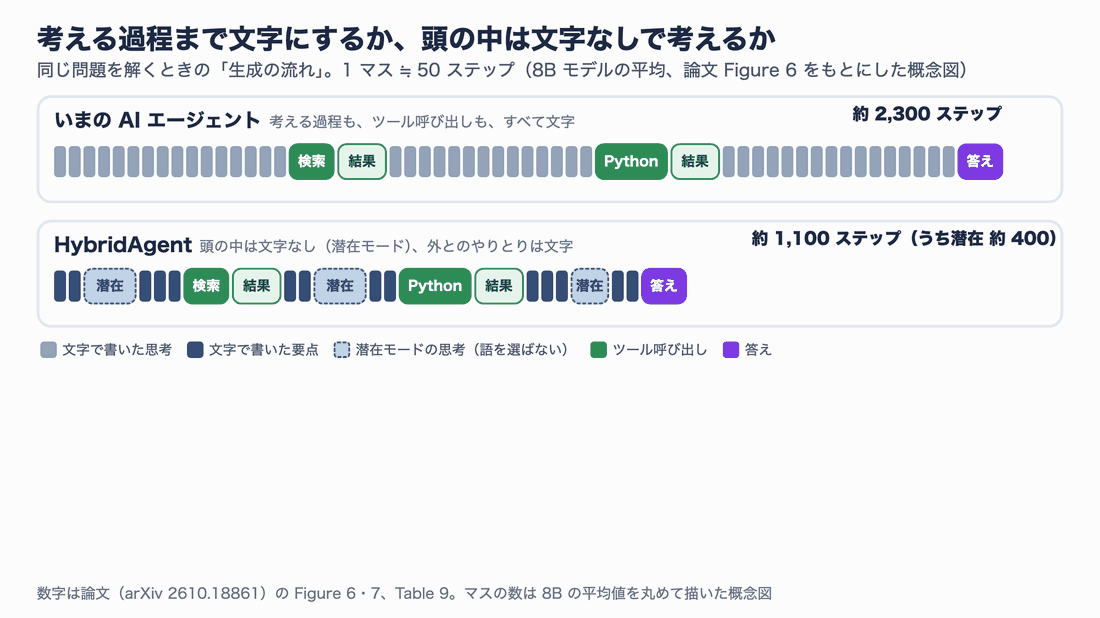Click the label 約 2,300 ステップ
The height and width of the screenshot is (618, 1100).
click(x=927, y=114)
